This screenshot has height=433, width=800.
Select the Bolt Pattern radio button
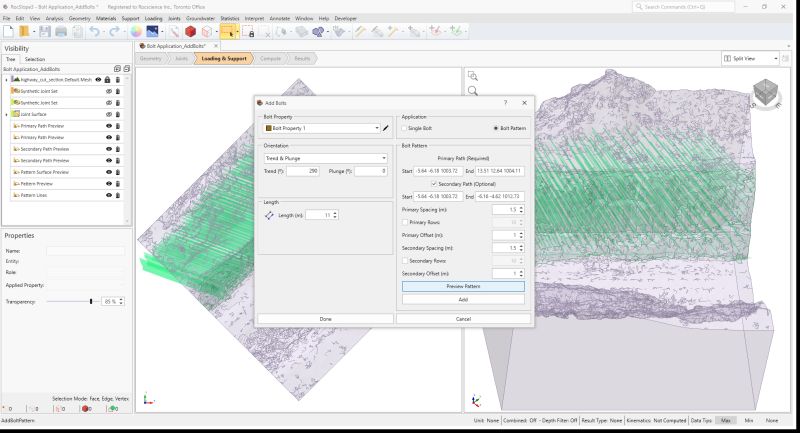(x=496, y=128)
